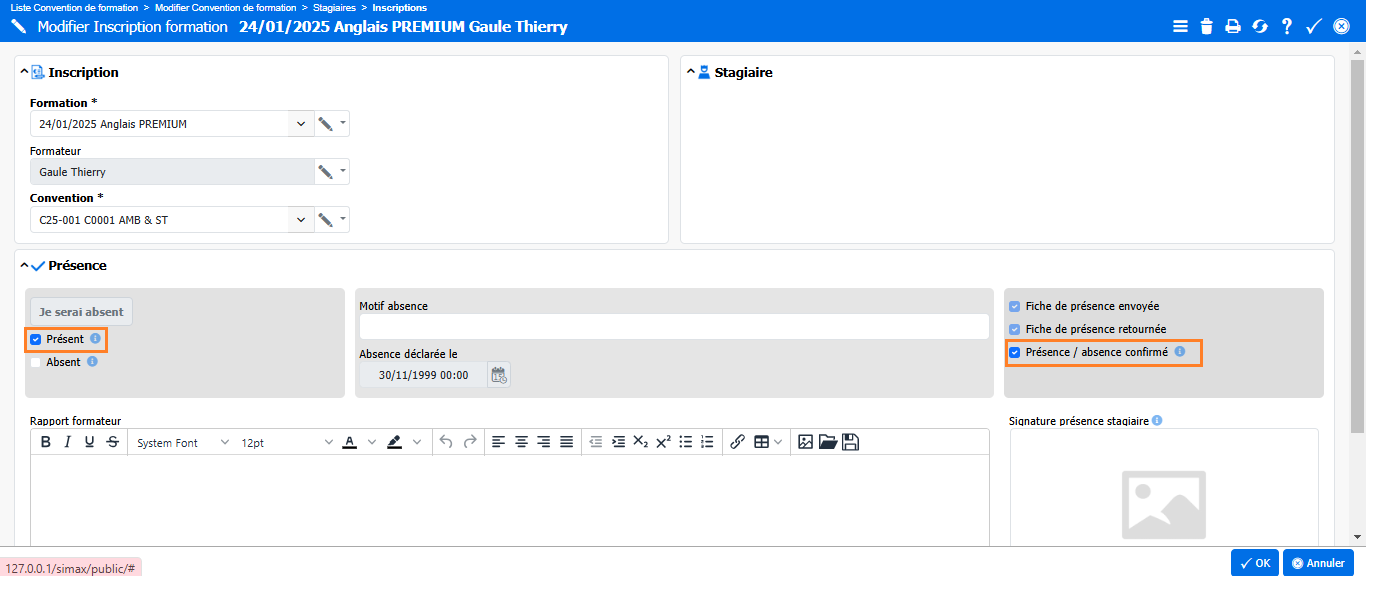Screen dimensions: 1378x596
Task: Collapse the Présence section
Action: [24, 266]
